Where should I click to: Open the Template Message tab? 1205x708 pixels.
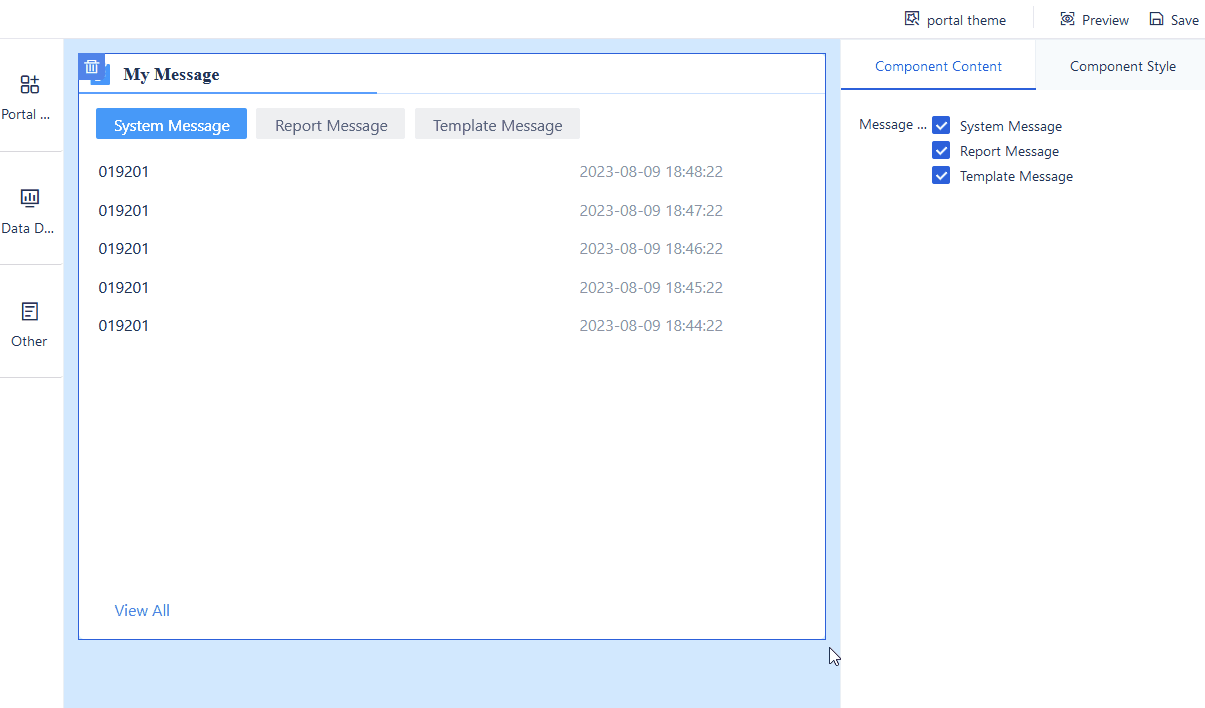(497, 124)
